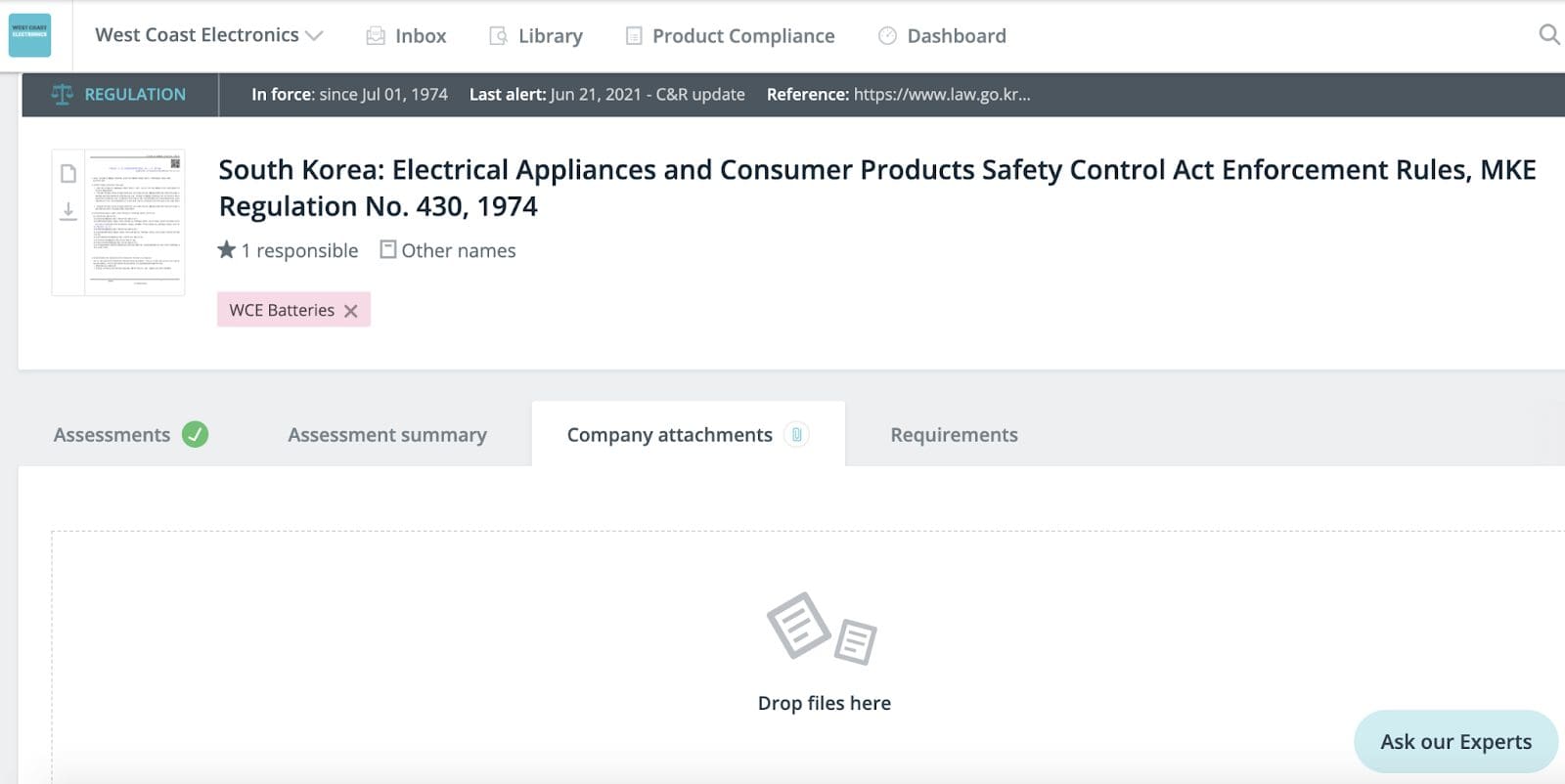Click the star icon next to 1 responsible
Screen dimensions: 1565x784
[227, 250]
